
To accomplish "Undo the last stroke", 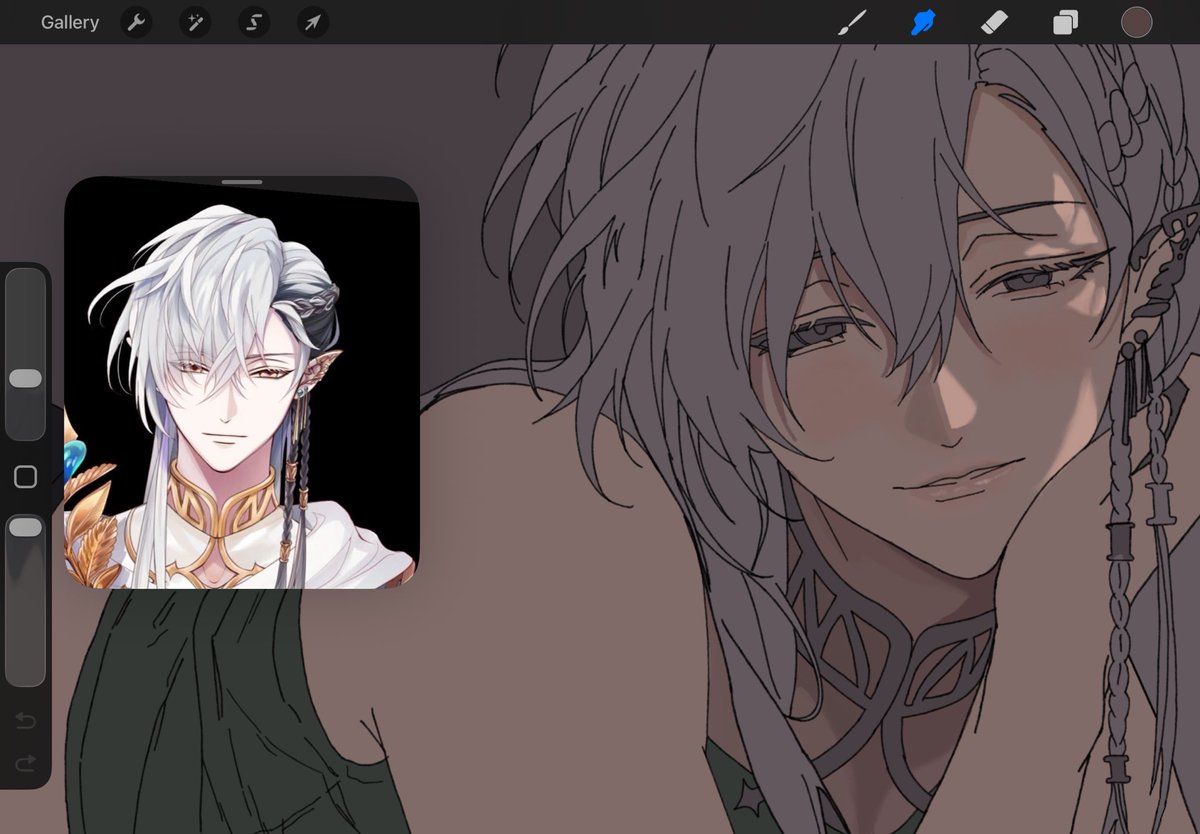I will [25, 721].
